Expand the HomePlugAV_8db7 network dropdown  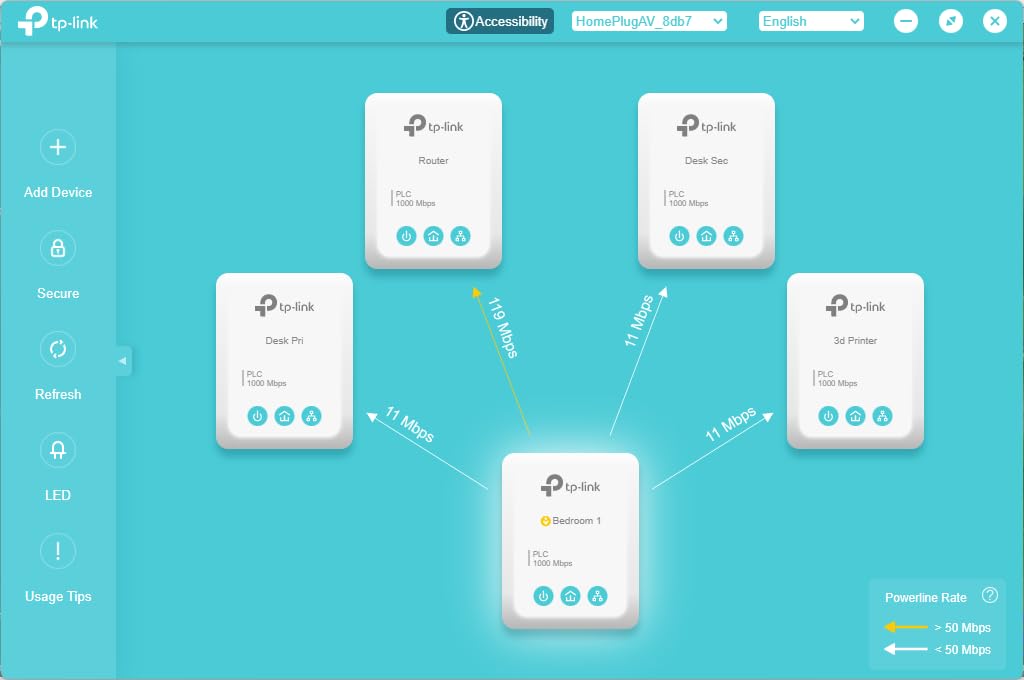(649, 21)
